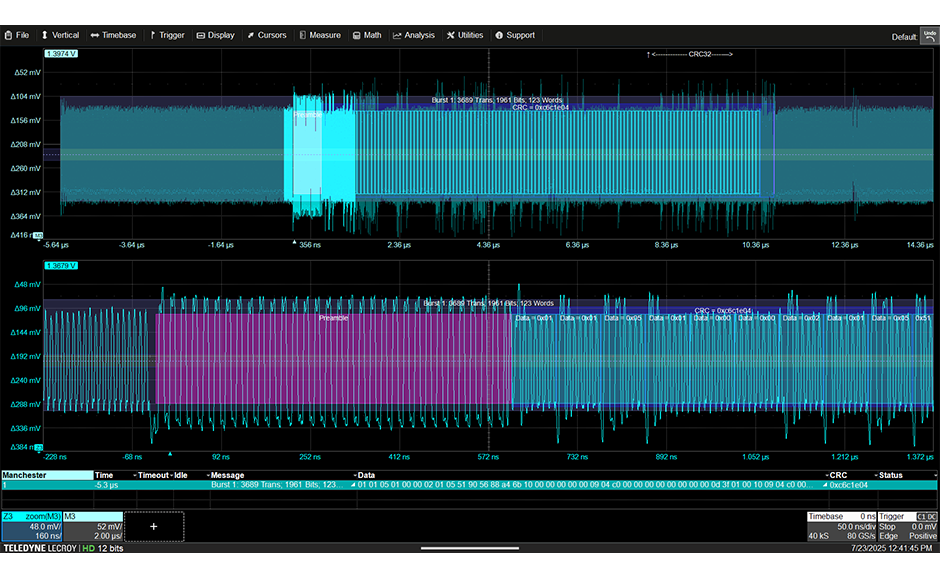Open the Vertical menu
The image size is (940, 577).
(x=59, y=35)
